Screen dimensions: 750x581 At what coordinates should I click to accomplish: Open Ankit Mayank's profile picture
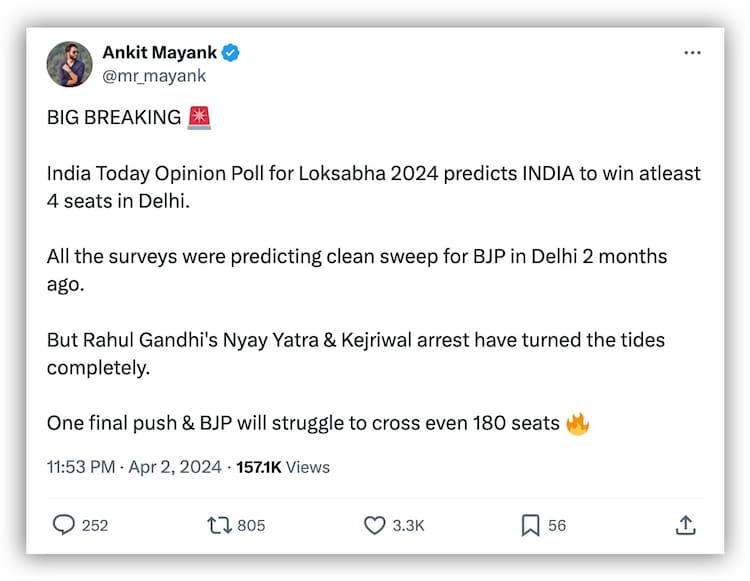point(70,64)
